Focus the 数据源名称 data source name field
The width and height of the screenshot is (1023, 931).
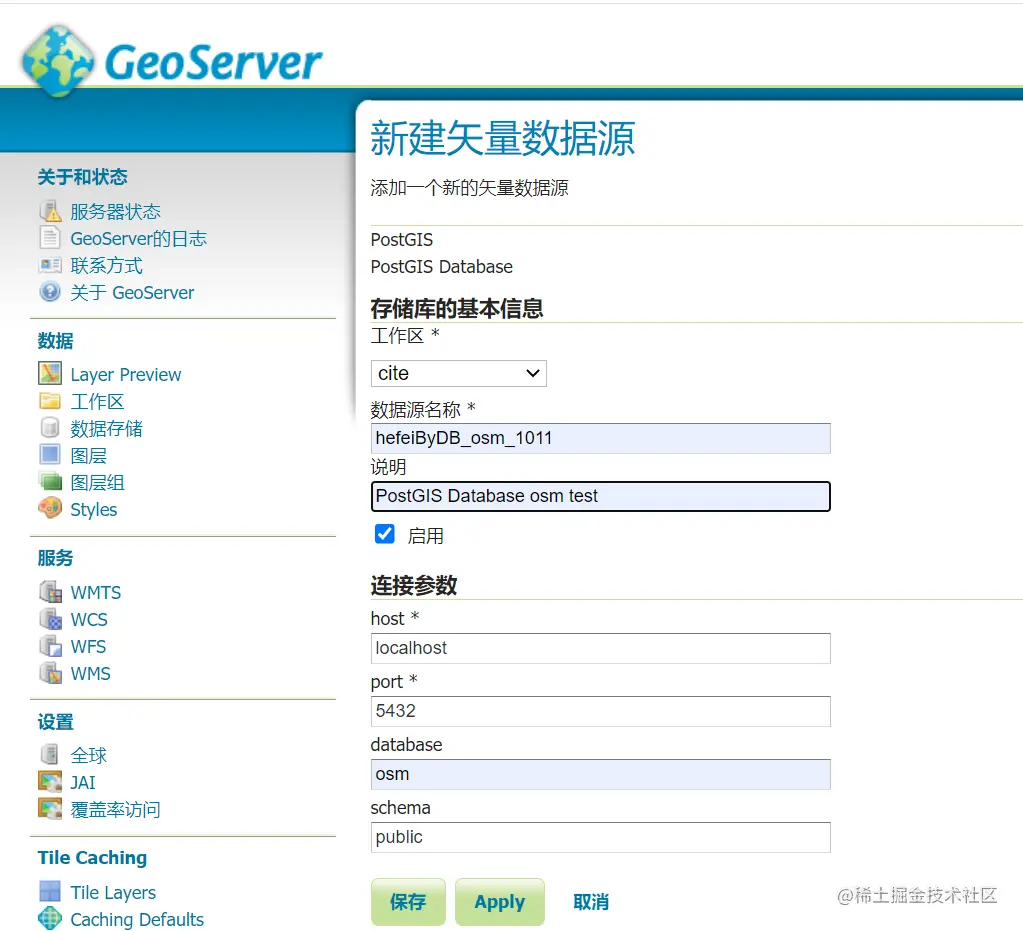pyautogui.click(x=600, y=438)
